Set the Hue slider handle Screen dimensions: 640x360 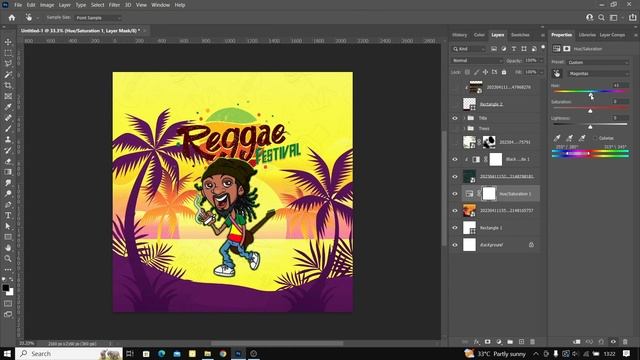pyautogui.click(x=591, y=95)
